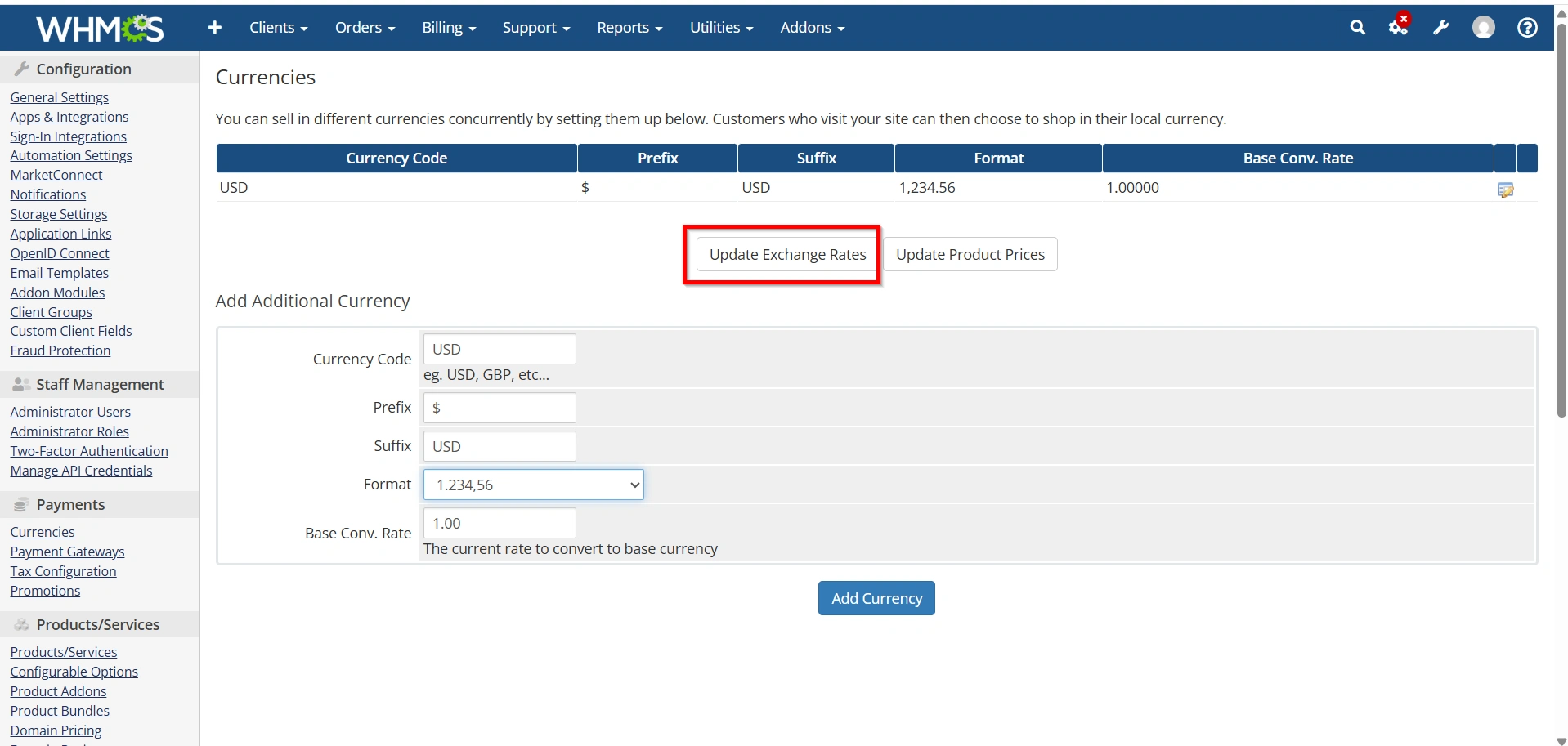Click the Add Currency button

(x=876, y=598)
